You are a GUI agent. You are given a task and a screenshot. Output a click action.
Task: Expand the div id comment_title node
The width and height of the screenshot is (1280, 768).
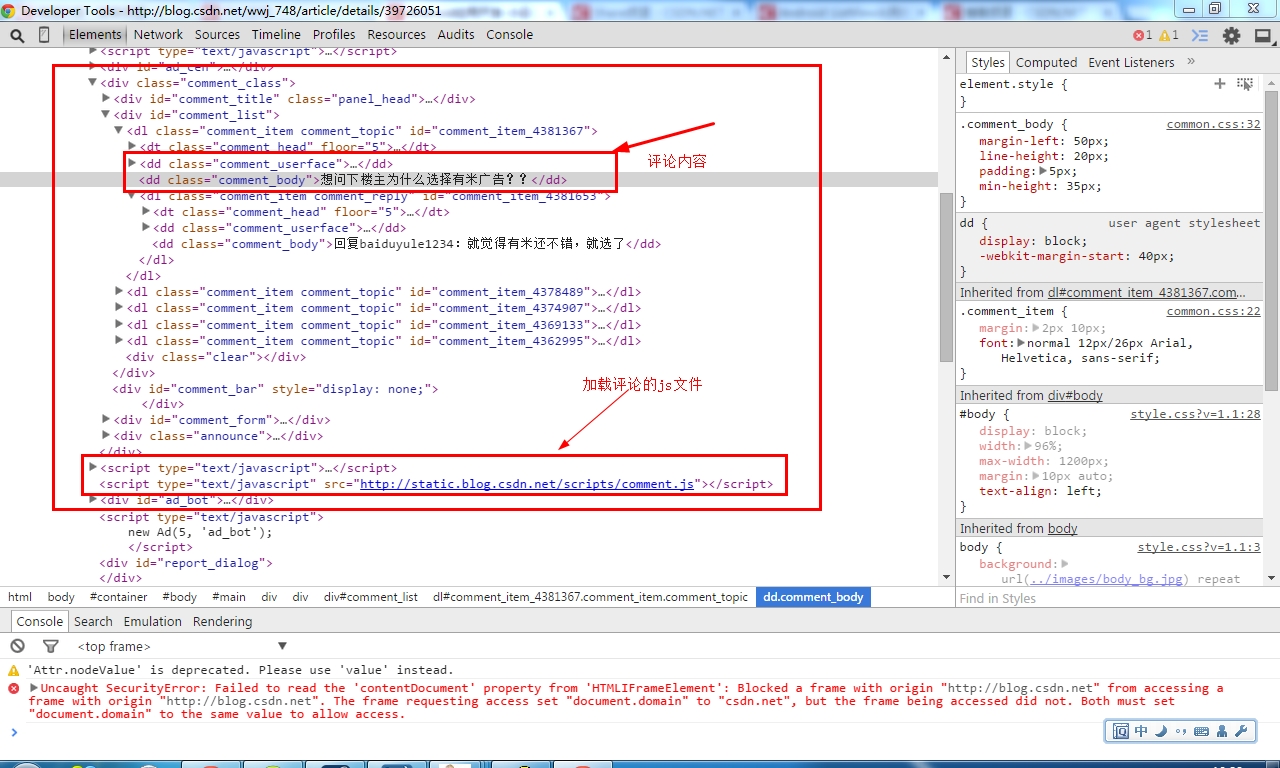click(106, 99)
